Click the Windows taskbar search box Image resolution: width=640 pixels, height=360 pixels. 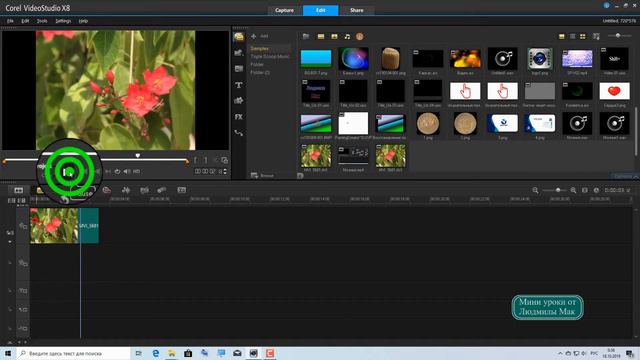point(74,353)
